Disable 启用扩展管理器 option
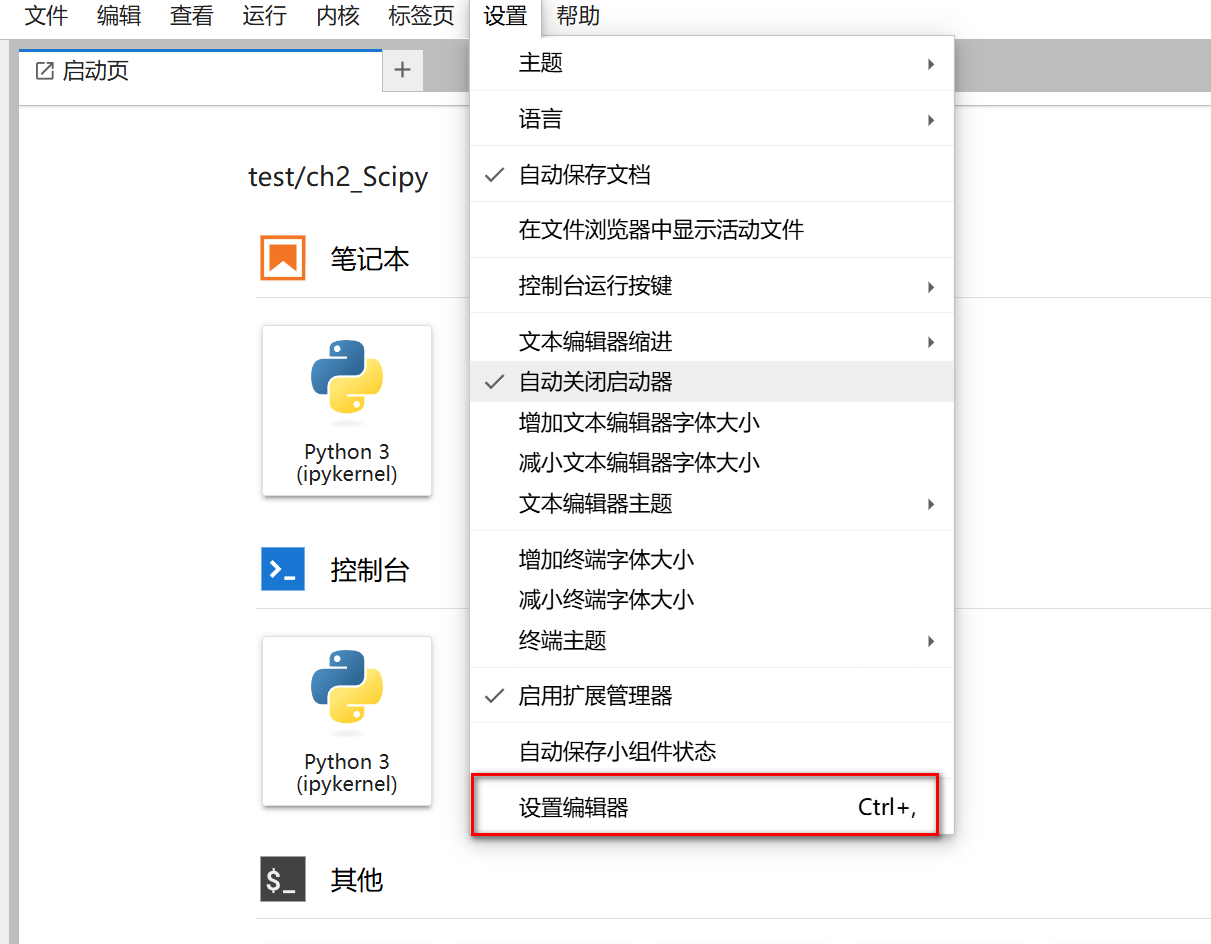The width and height of the screenshot is (1211, 944). [x=595, y=696]
